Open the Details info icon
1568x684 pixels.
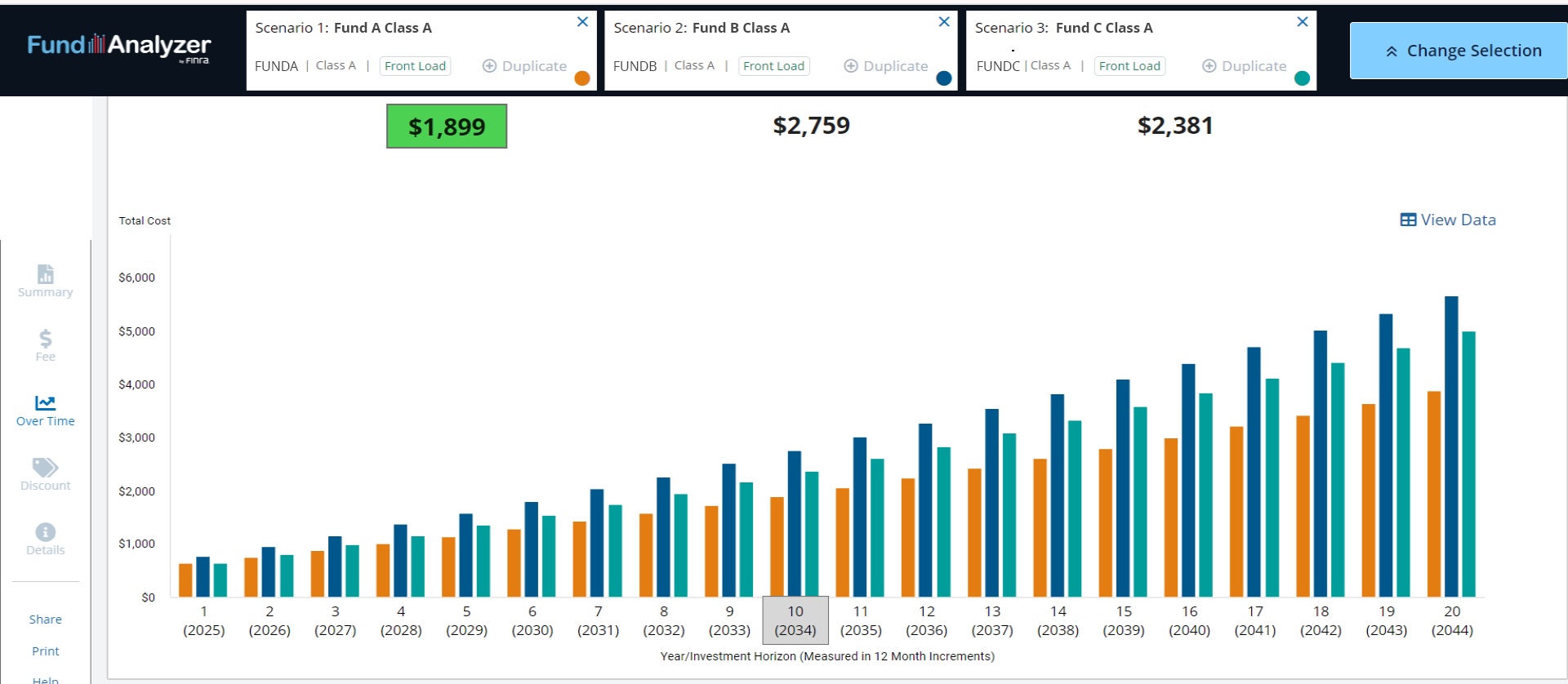pyautogui.click(x=46, y=532)
